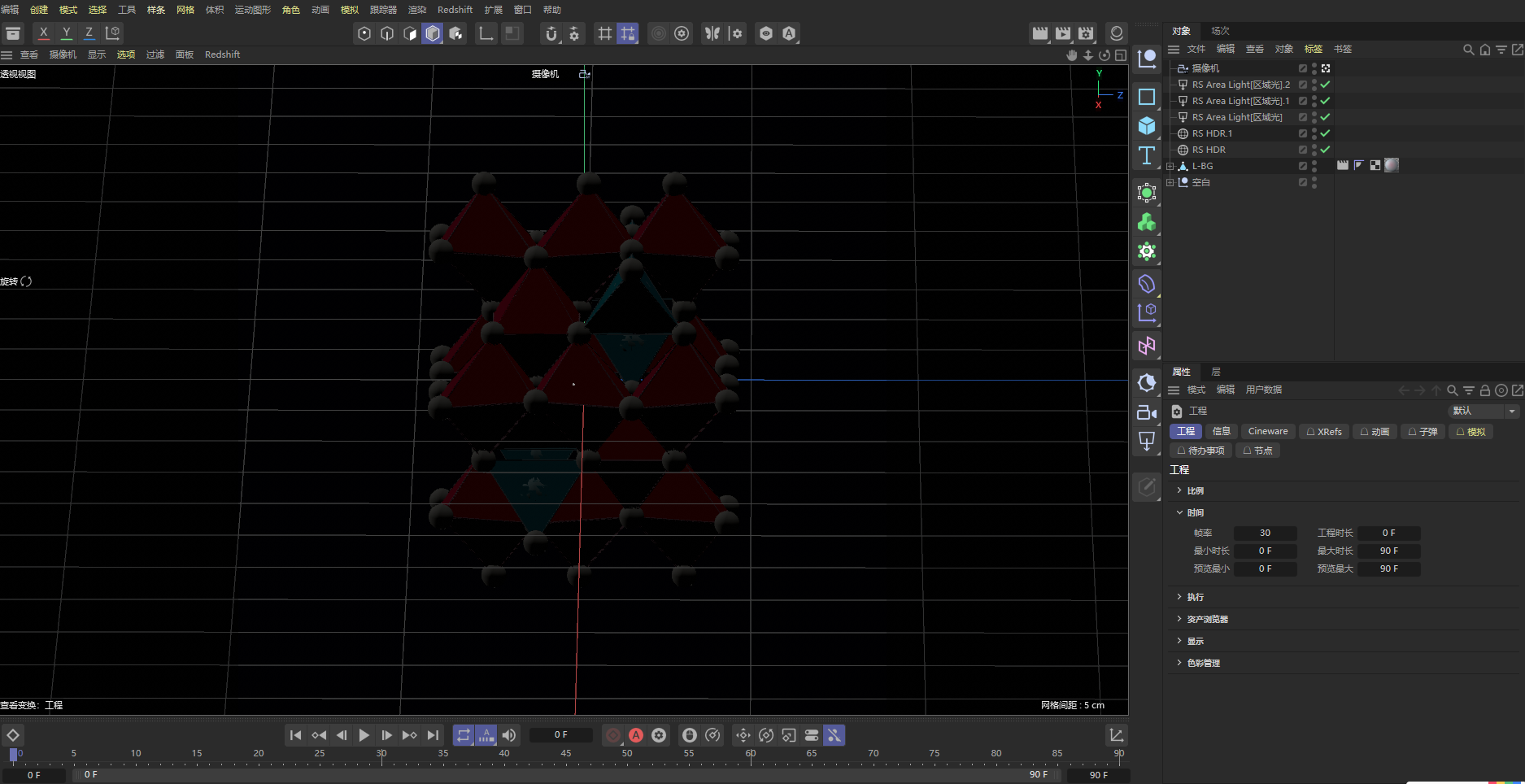Click the coordinate system icon beside Z

[x=113, y=33]
